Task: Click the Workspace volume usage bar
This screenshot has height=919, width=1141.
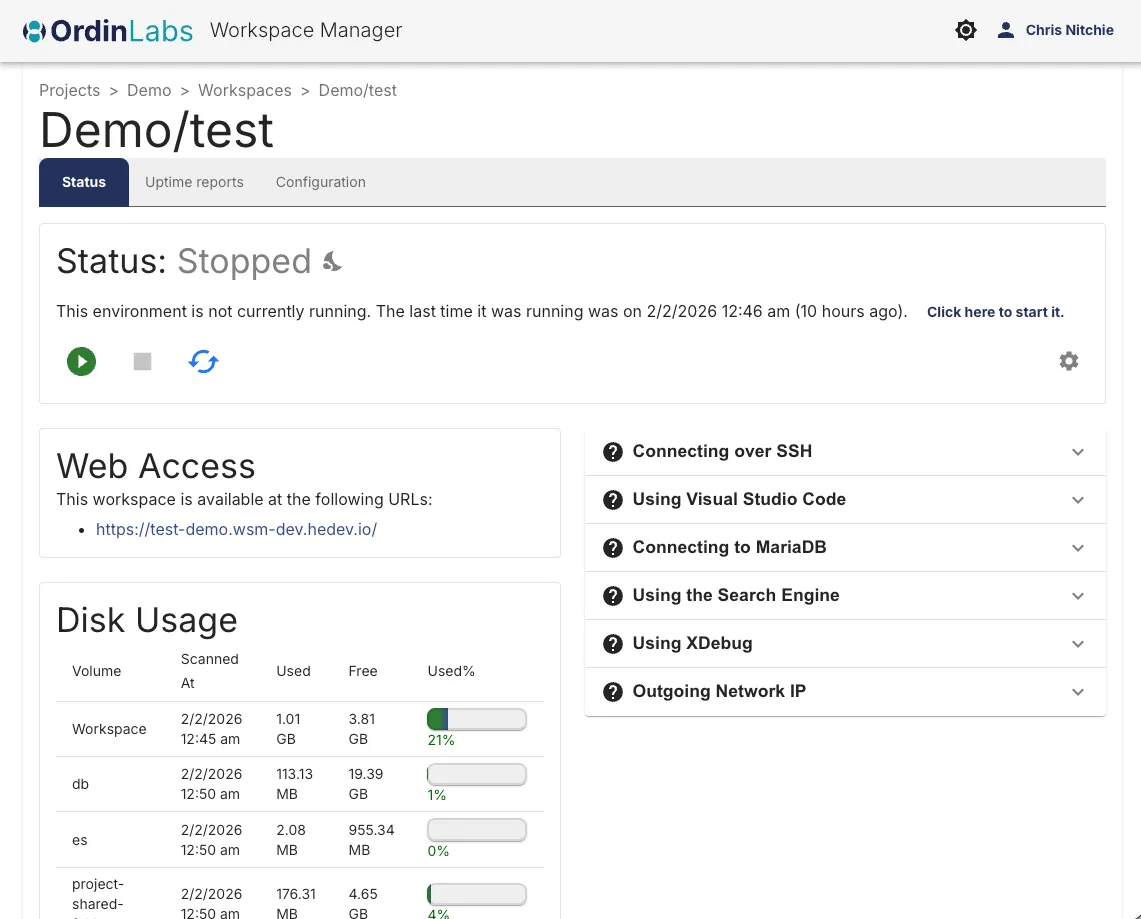Action: [476, 719]
